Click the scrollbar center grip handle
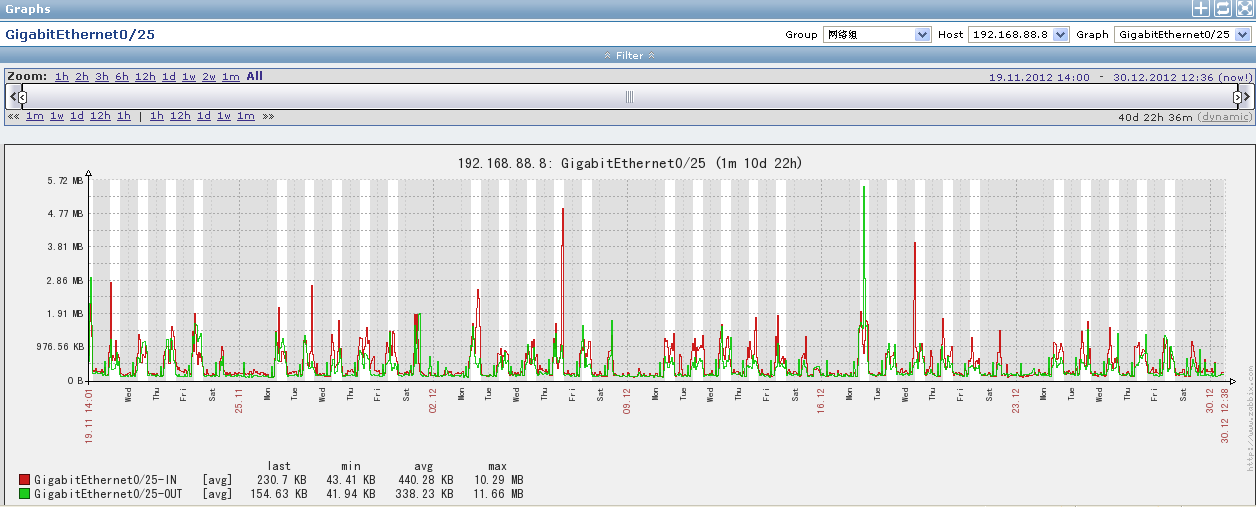 point(630,97)
